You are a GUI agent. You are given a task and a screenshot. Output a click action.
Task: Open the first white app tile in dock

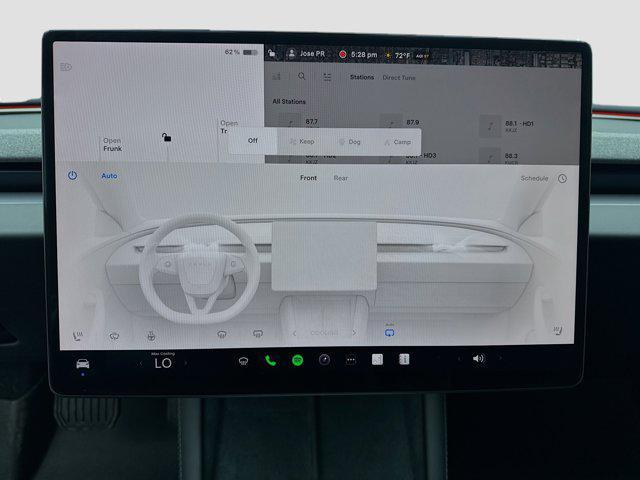click(x=378, y=360)
